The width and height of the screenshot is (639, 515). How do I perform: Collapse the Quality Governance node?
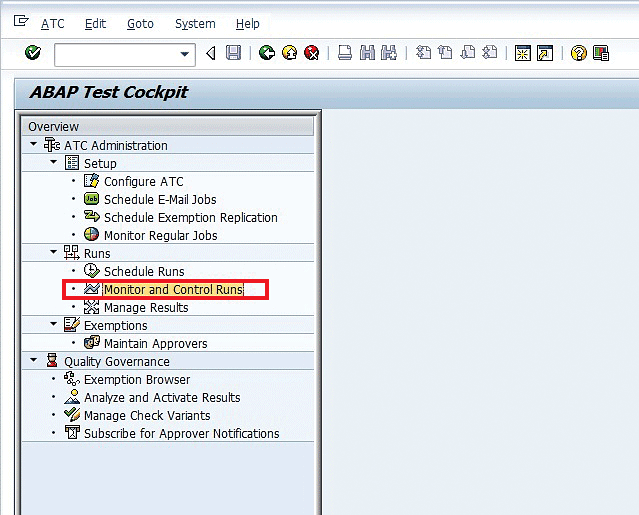point(34,361)
